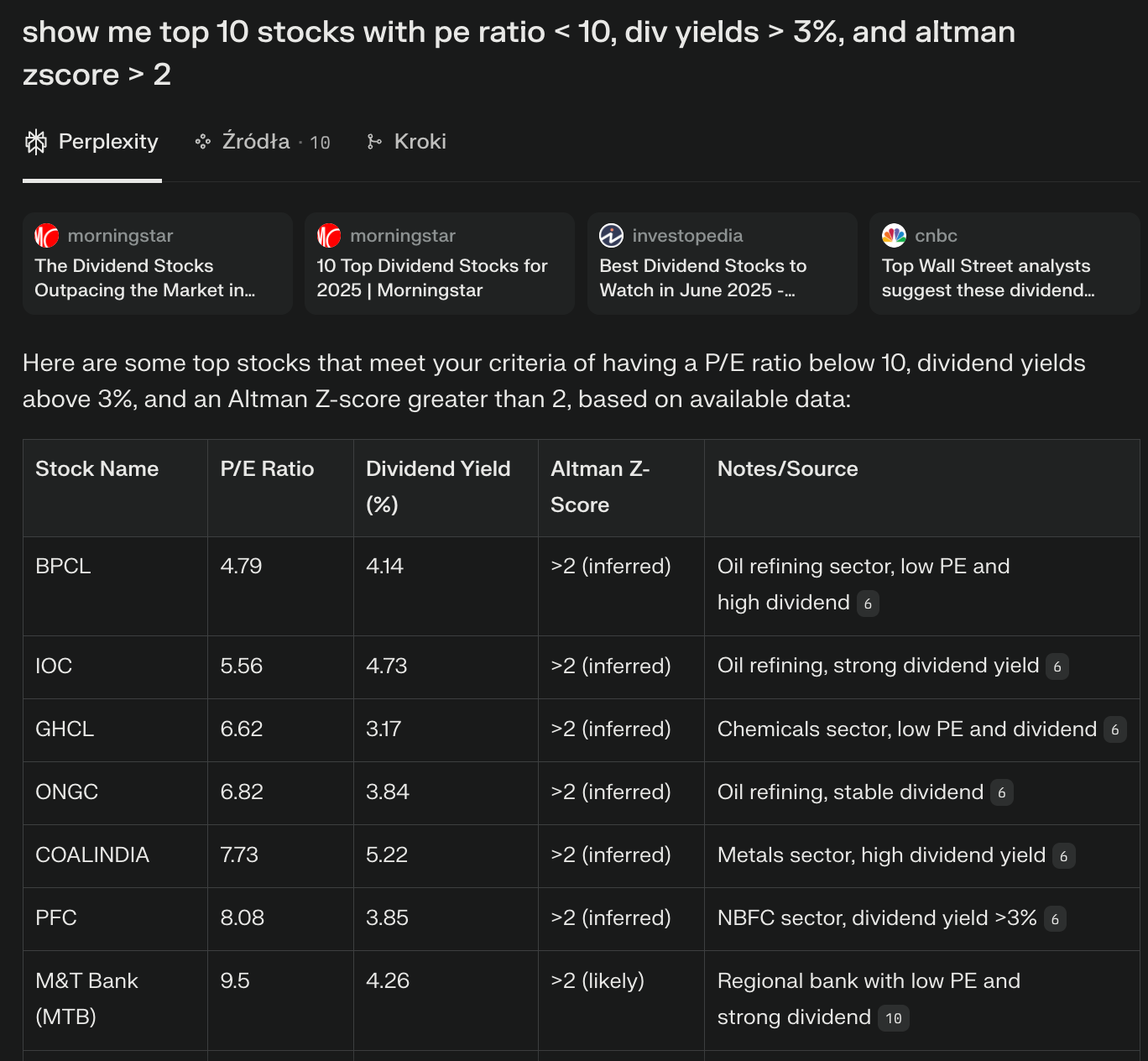Click citation 6 in the GHCL row
The width and height of the screenshot is (1148, 1061).
tap(1114, 729)
